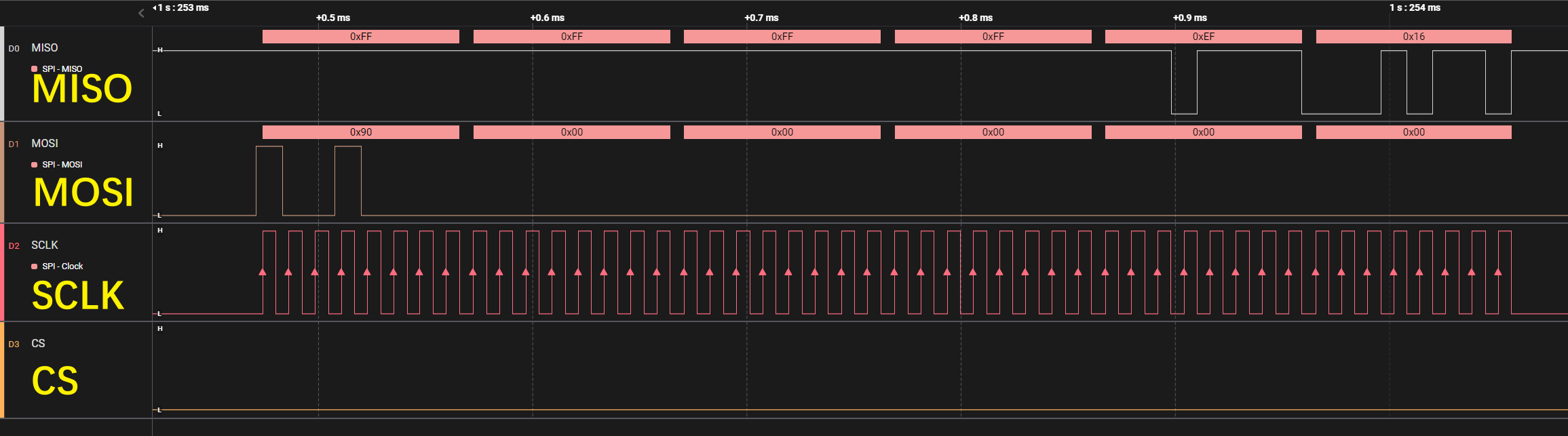Click the +0.5 ms time marker
This screenshot has width=1568, height=436.
coord(333,18)
